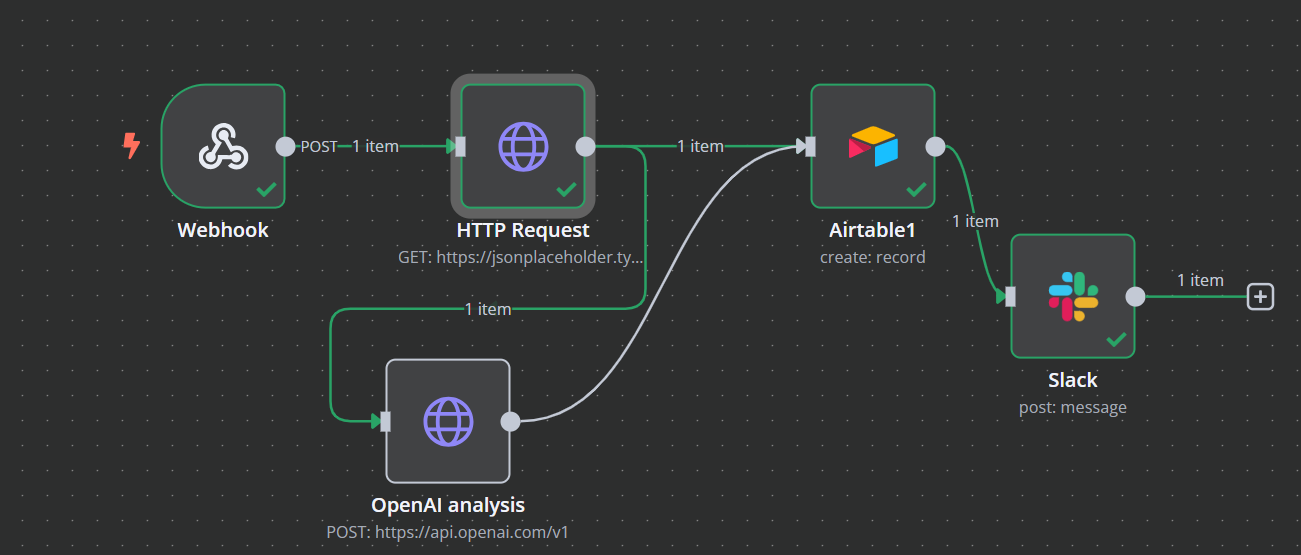Screen dimensions: 1301x555
Task: Click the Airtable1 input connector handle
Action: coord(811,147)
